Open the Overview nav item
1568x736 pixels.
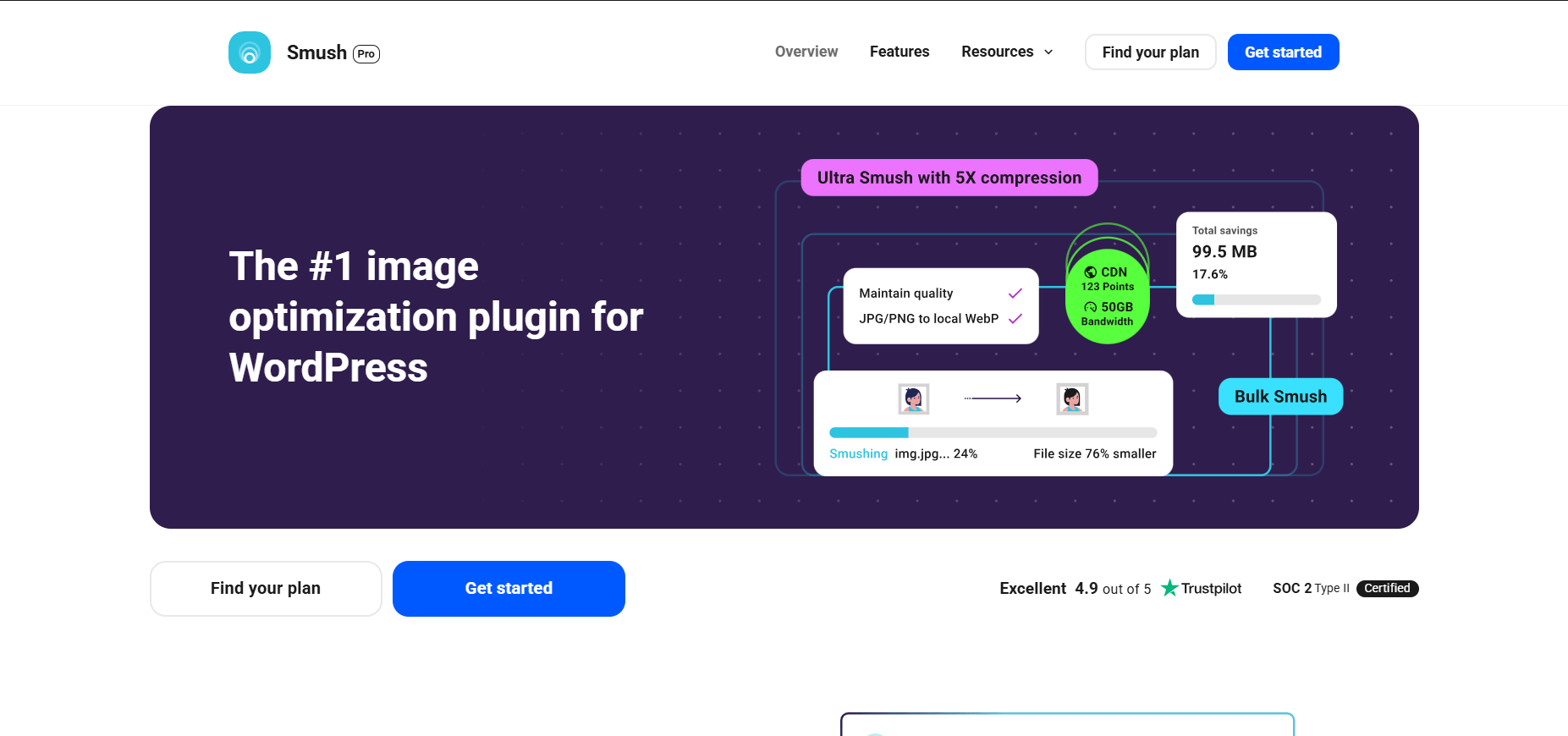pyautogui.click(x=806, y=52)
